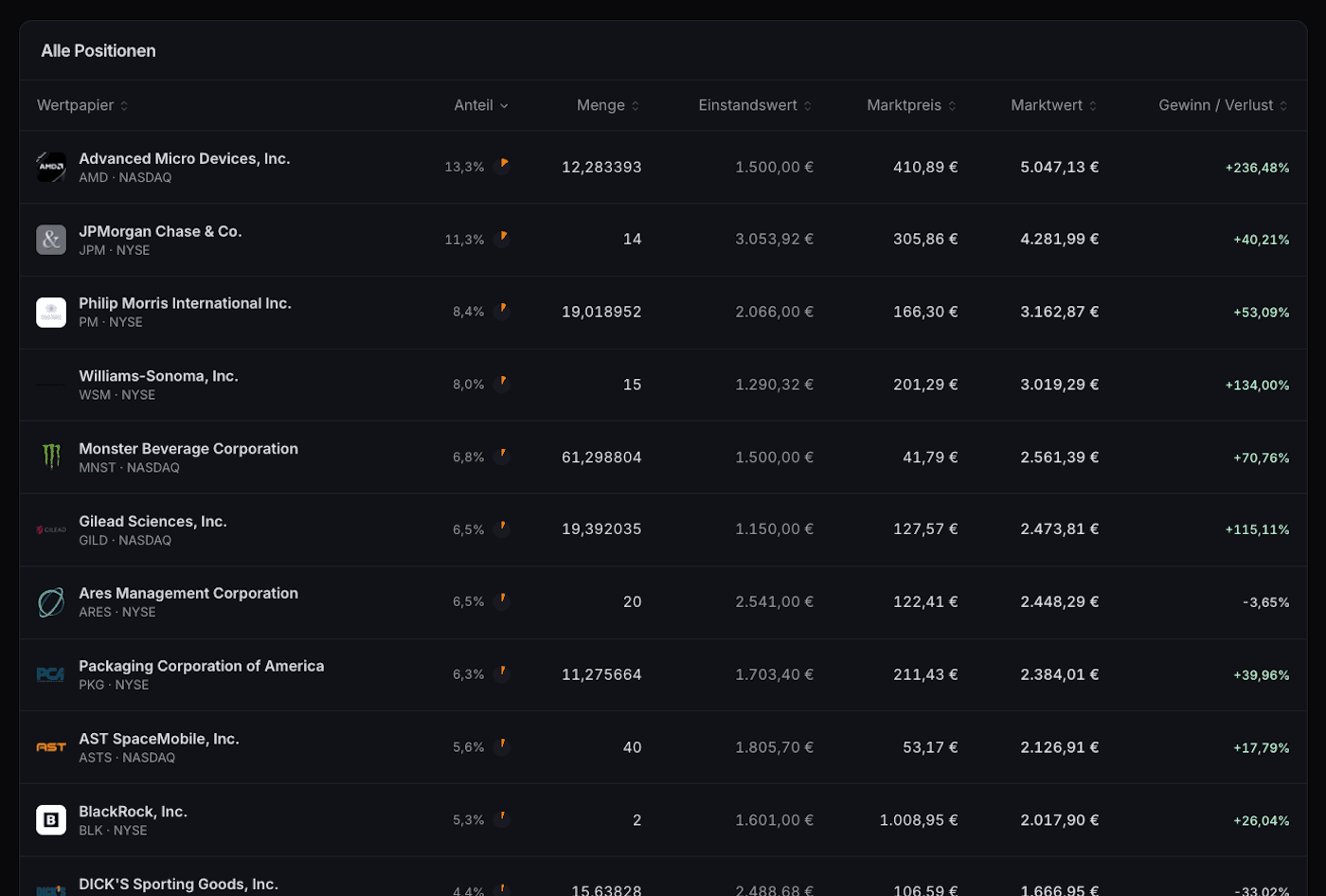This screenshot has height=896, width=1326.
Task: Click the Packaging Corporation of America logo
Action: point(51,675)
